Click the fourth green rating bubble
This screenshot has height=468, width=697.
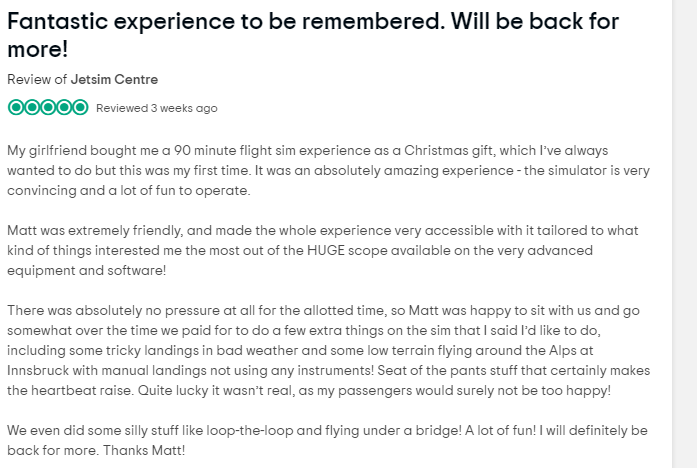click(x=64, y=108)
